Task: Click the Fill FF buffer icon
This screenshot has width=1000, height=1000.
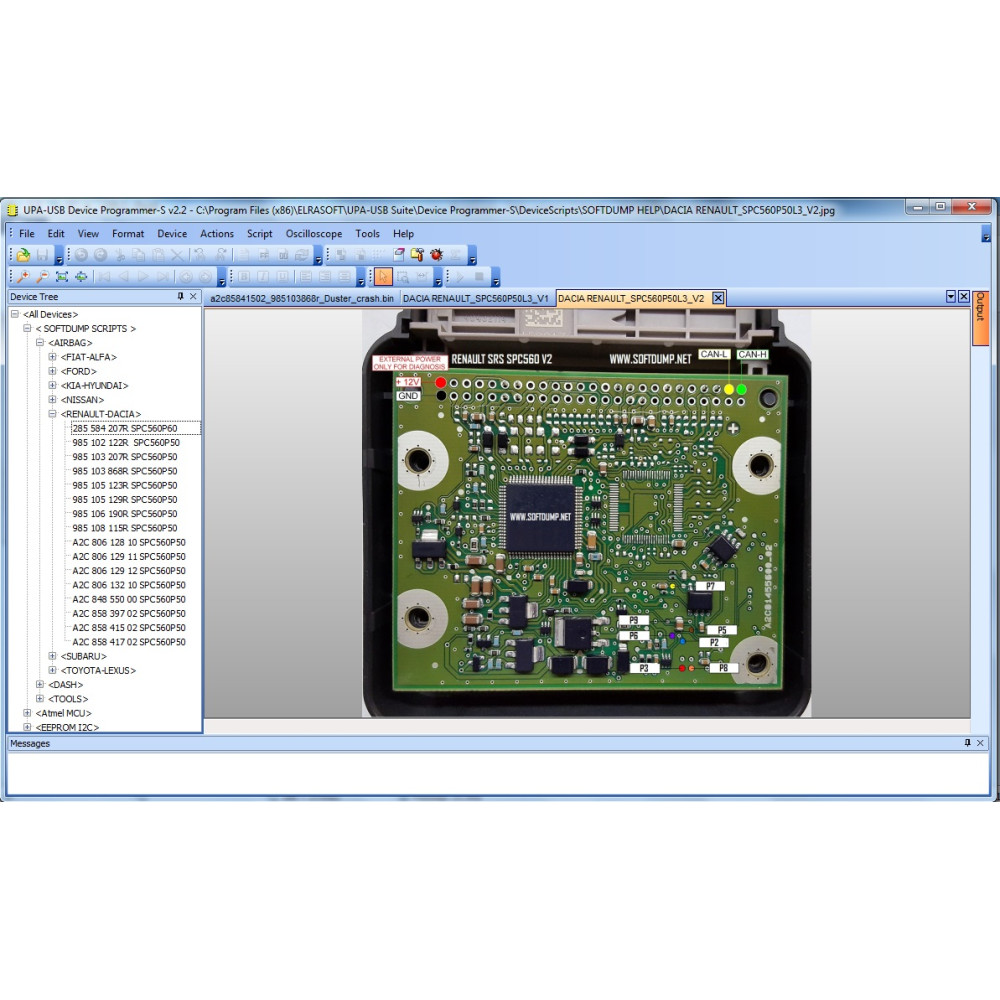Action: (x=263, y=255)
